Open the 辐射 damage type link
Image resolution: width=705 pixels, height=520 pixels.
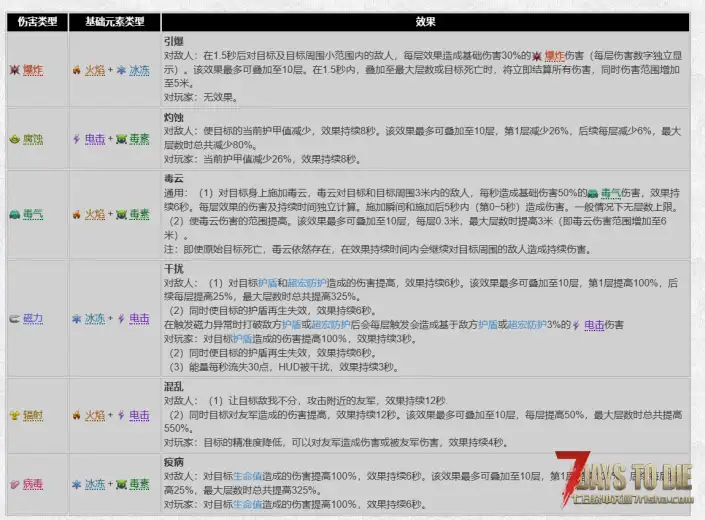[33, 415]
